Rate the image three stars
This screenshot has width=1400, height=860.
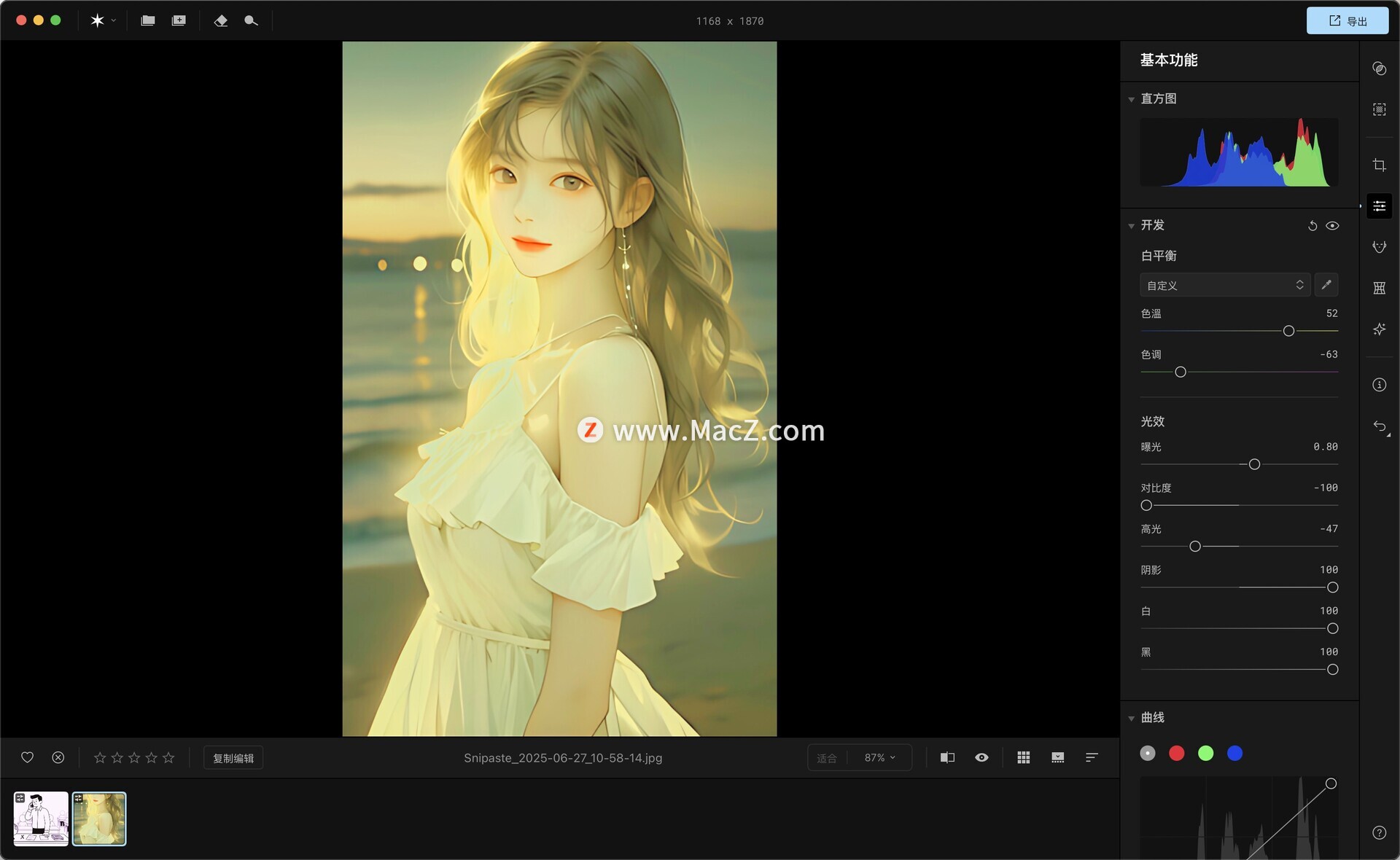134,757
